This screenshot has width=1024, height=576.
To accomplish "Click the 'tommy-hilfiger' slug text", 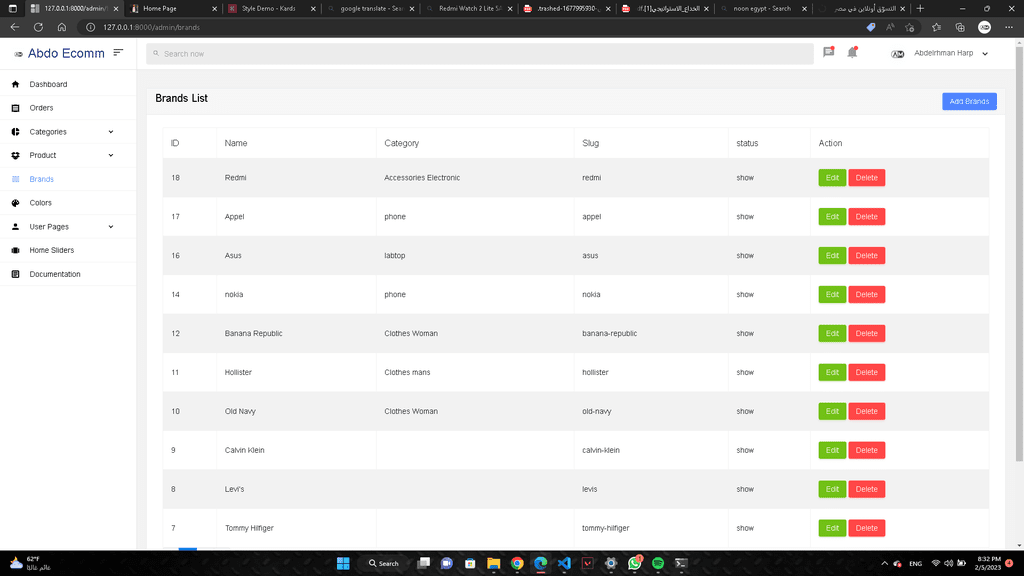I will 605,528.
